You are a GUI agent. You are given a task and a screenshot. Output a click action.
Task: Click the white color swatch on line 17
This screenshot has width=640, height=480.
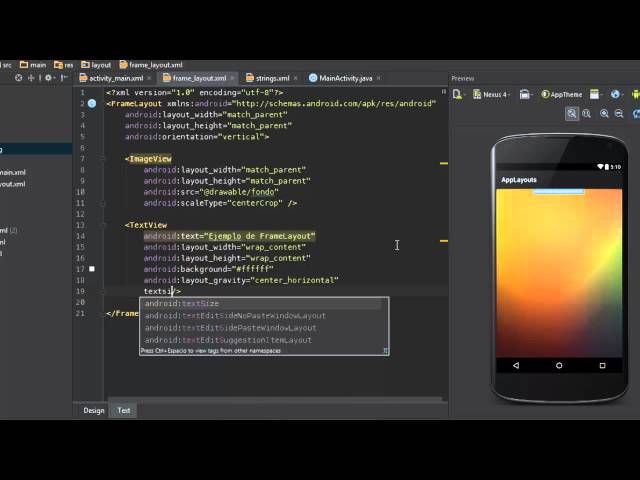coord(92,269)
